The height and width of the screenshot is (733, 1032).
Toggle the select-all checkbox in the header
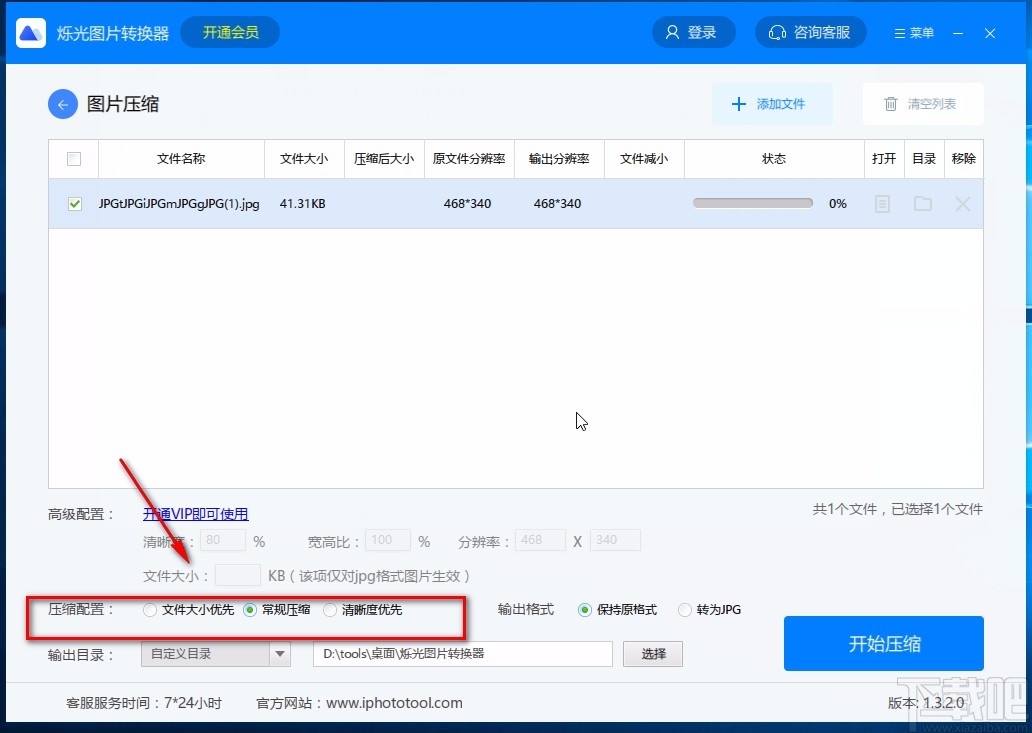tap(74, 158)
